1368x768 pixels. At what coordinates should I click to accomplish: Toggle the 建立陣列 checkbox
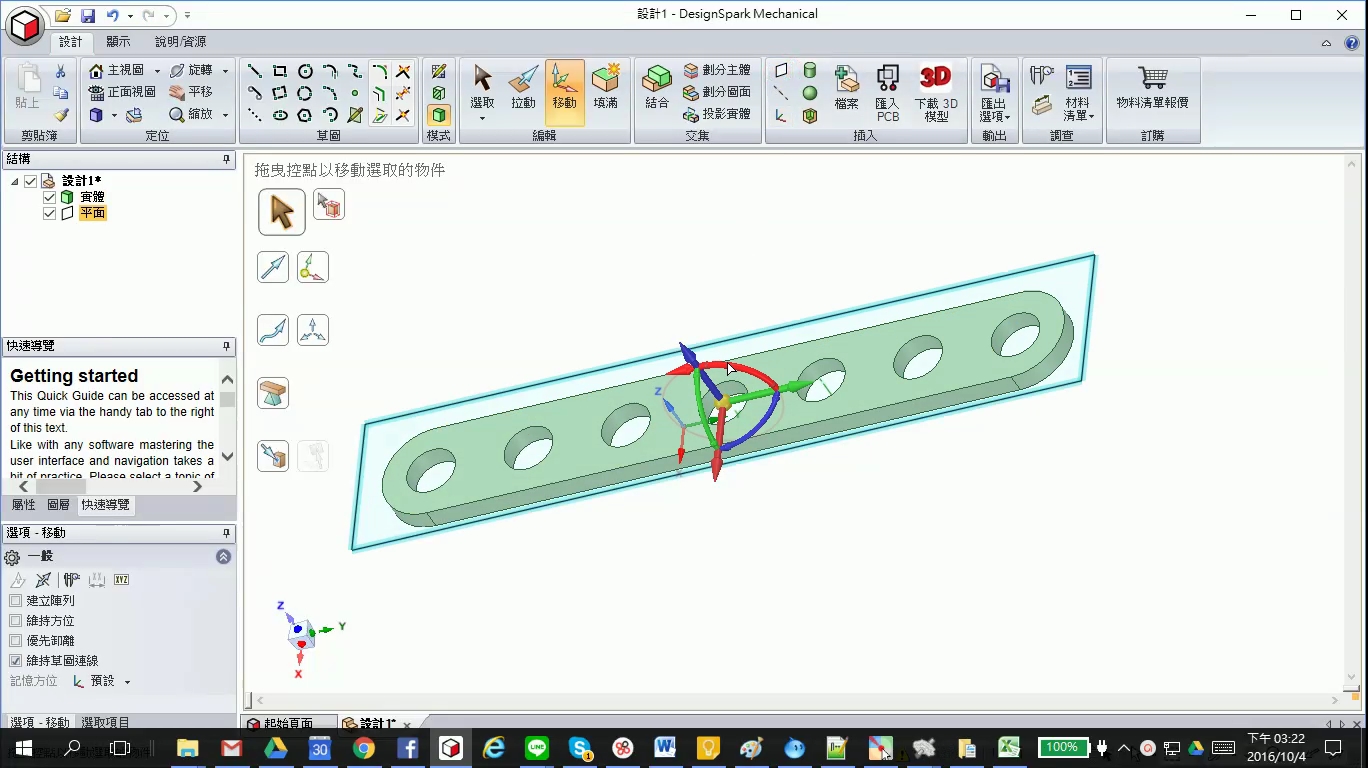click(15, 601)
